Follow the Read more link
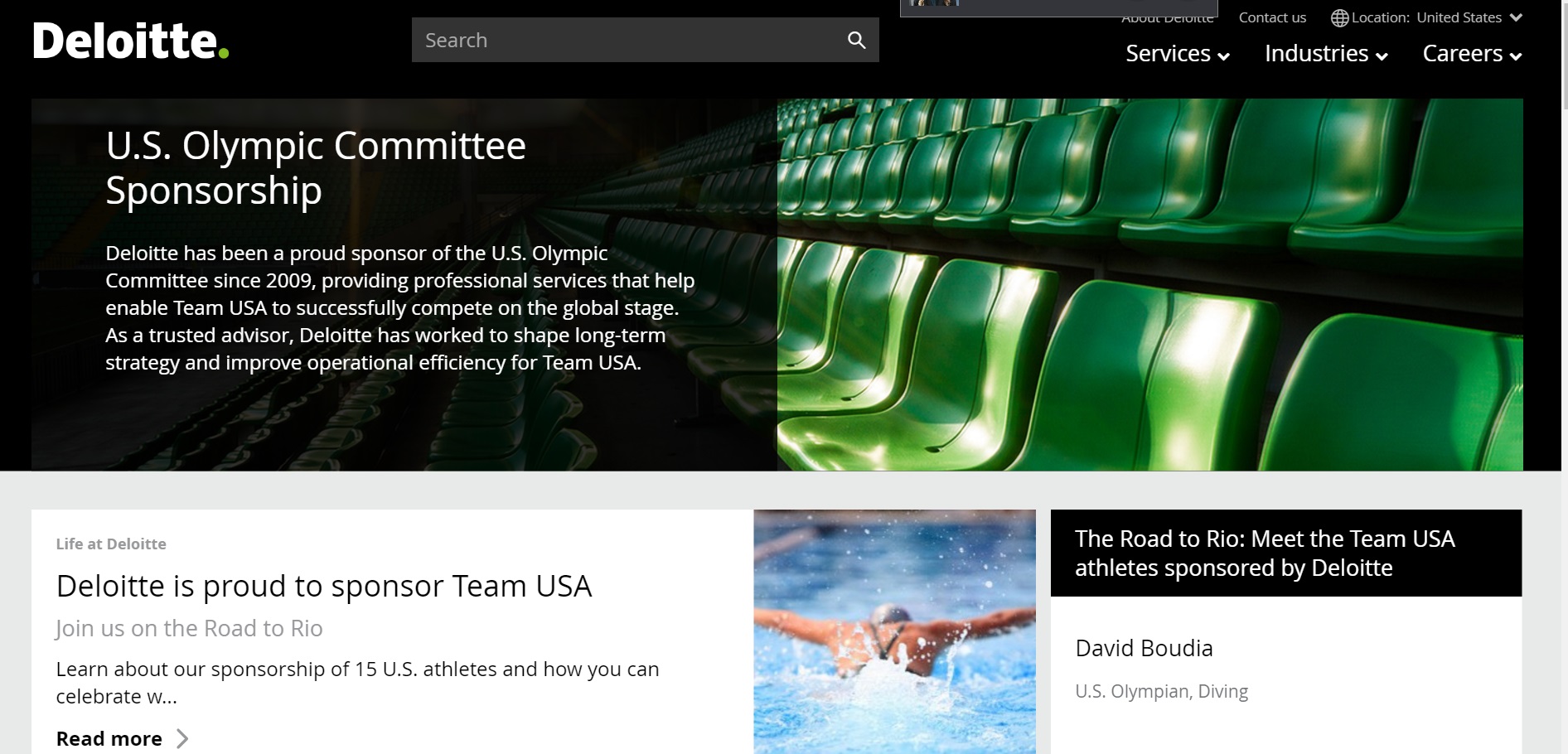This screenshot has width=1568, height=754. [109, 738]
